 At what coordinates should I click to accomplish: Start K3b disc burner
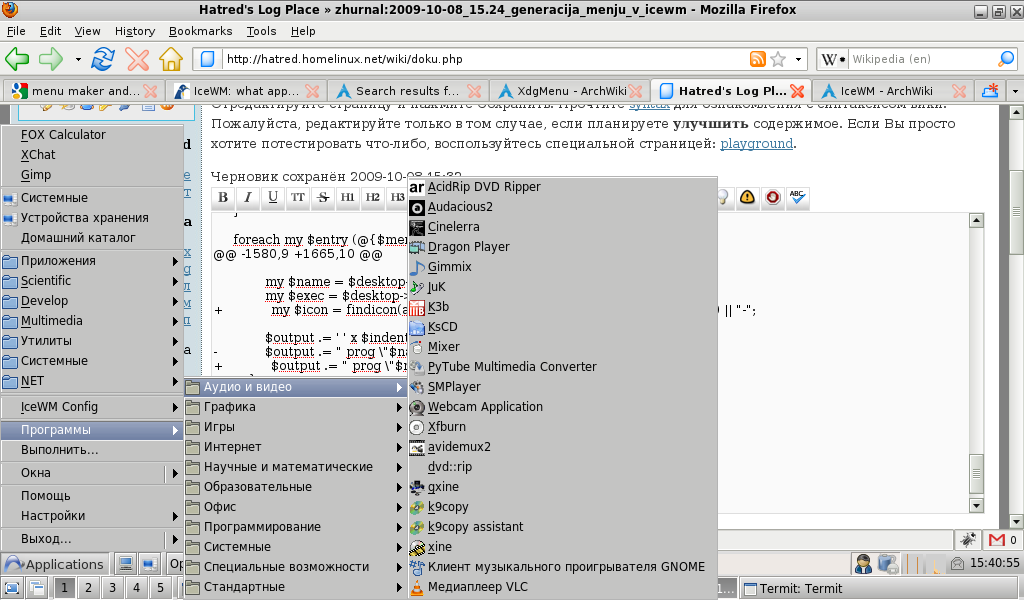(x=562, y=307)
